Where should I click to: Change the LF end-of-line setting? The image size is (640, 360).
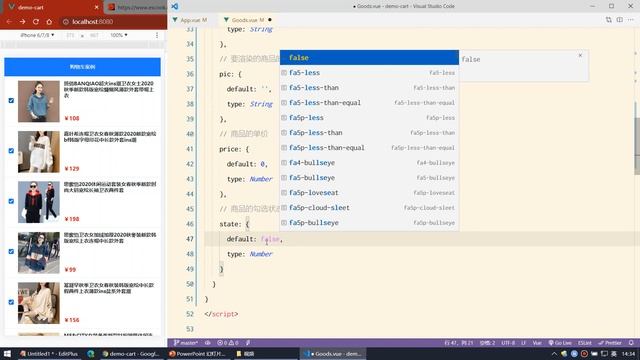[x=523, y=343]
